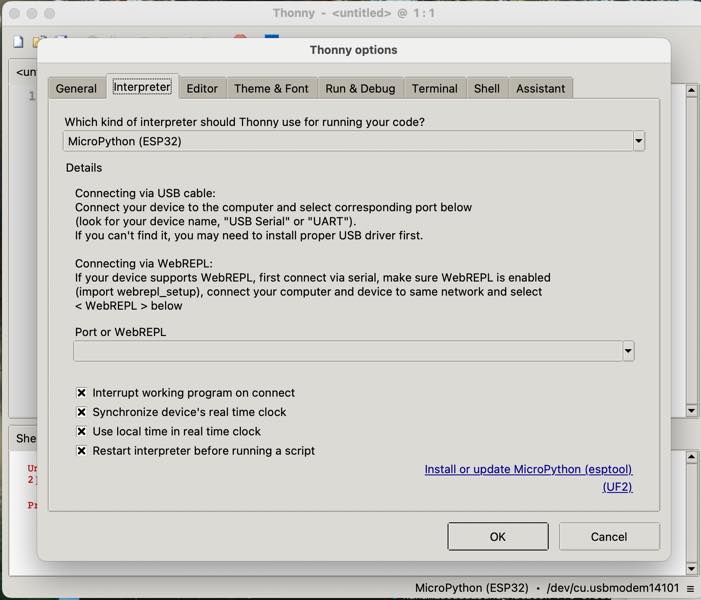Expand the interpreter list arrow button
This screenshot has height=600, width=701.
[638, 141]
